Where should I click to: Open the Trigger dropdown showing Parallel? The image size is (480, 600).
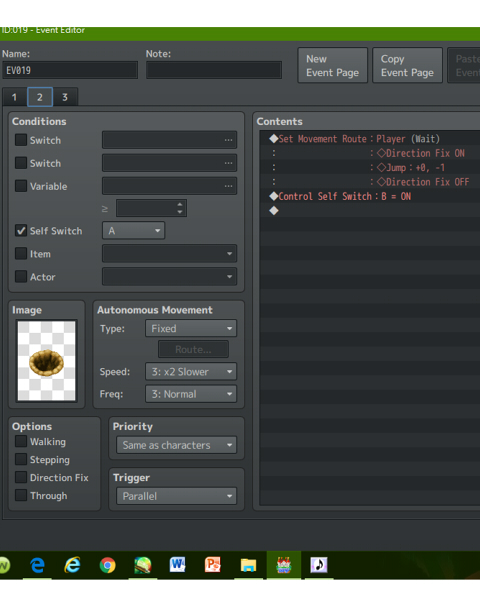176,496
